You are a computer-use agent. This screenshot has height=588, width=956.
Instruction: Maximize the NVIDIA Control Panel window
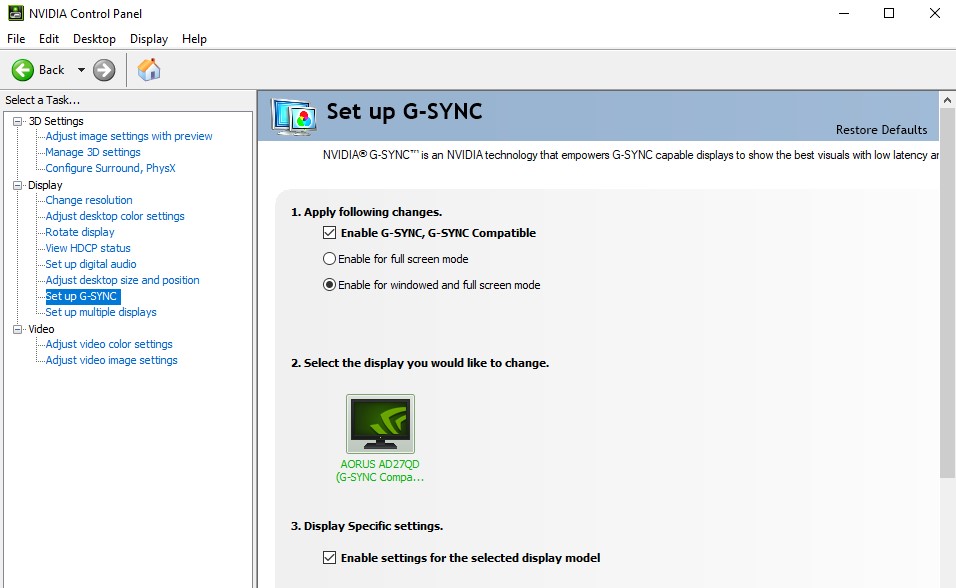tap(889, 14)
